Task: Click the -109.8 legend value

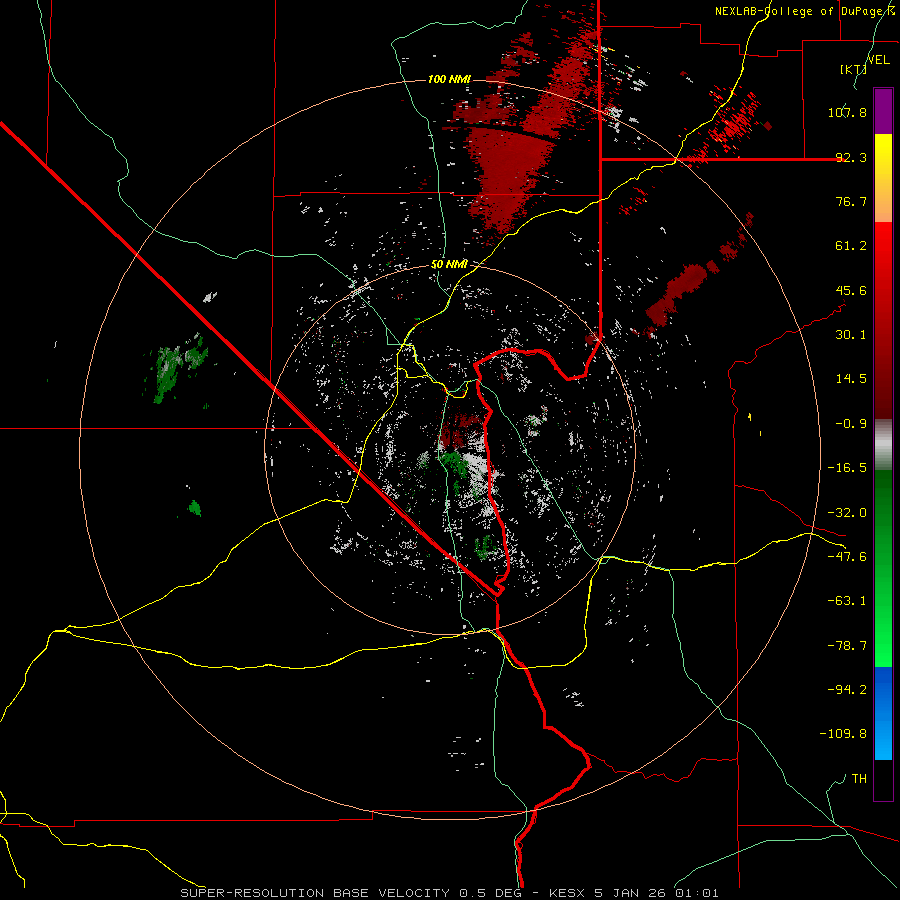Action: pyautogui.click(x=843, y=734)
